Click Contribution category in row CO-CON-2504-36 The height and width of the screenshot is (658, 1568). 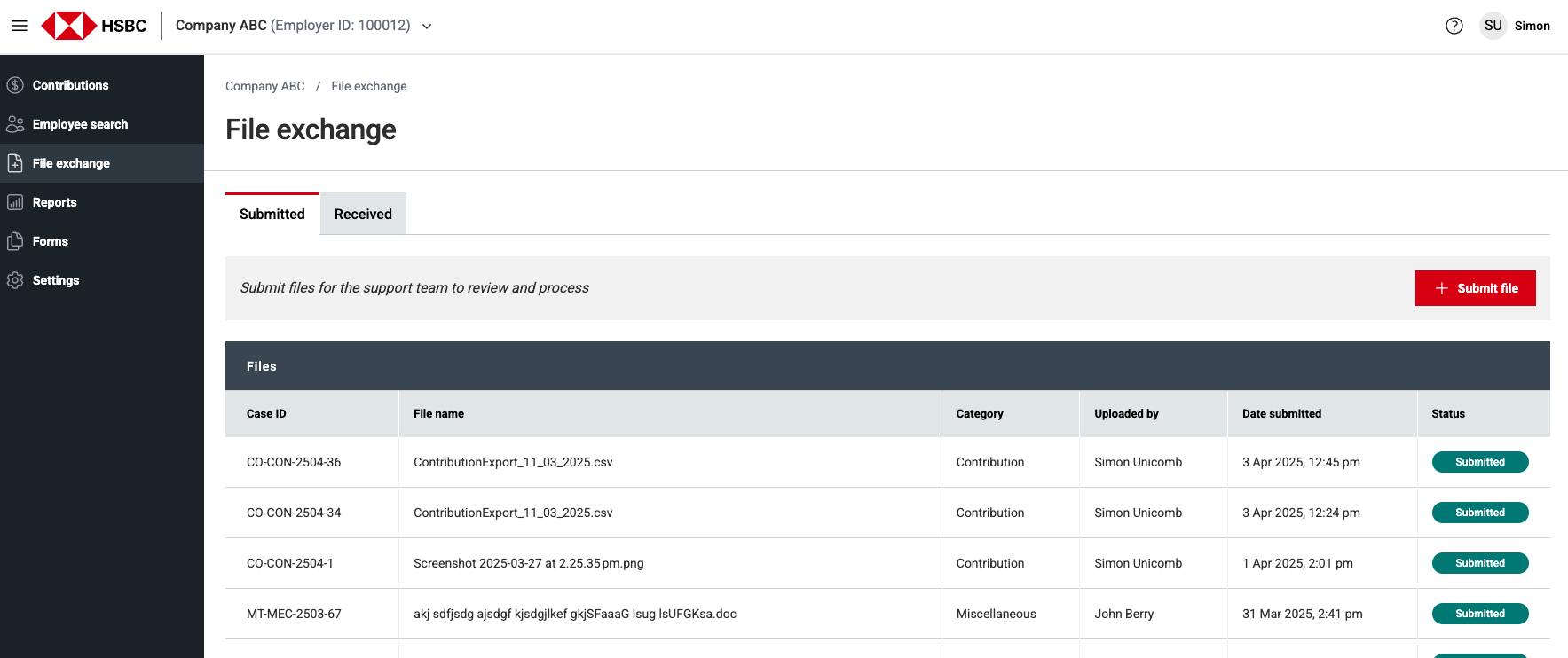point(990,462)
